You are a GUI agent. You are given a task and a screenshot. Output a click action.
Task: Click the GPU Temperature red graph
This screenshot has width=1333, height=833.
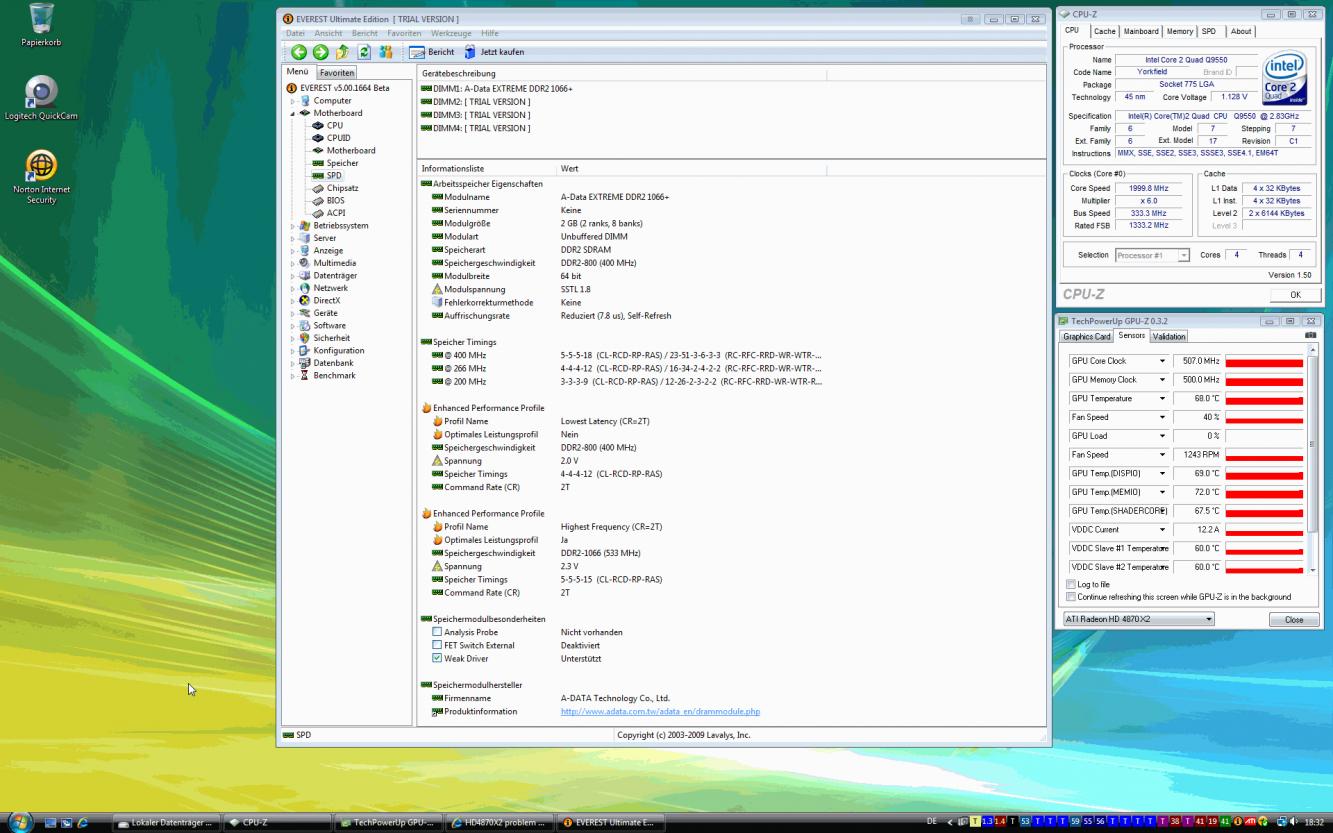click(x=1264, y=399)
